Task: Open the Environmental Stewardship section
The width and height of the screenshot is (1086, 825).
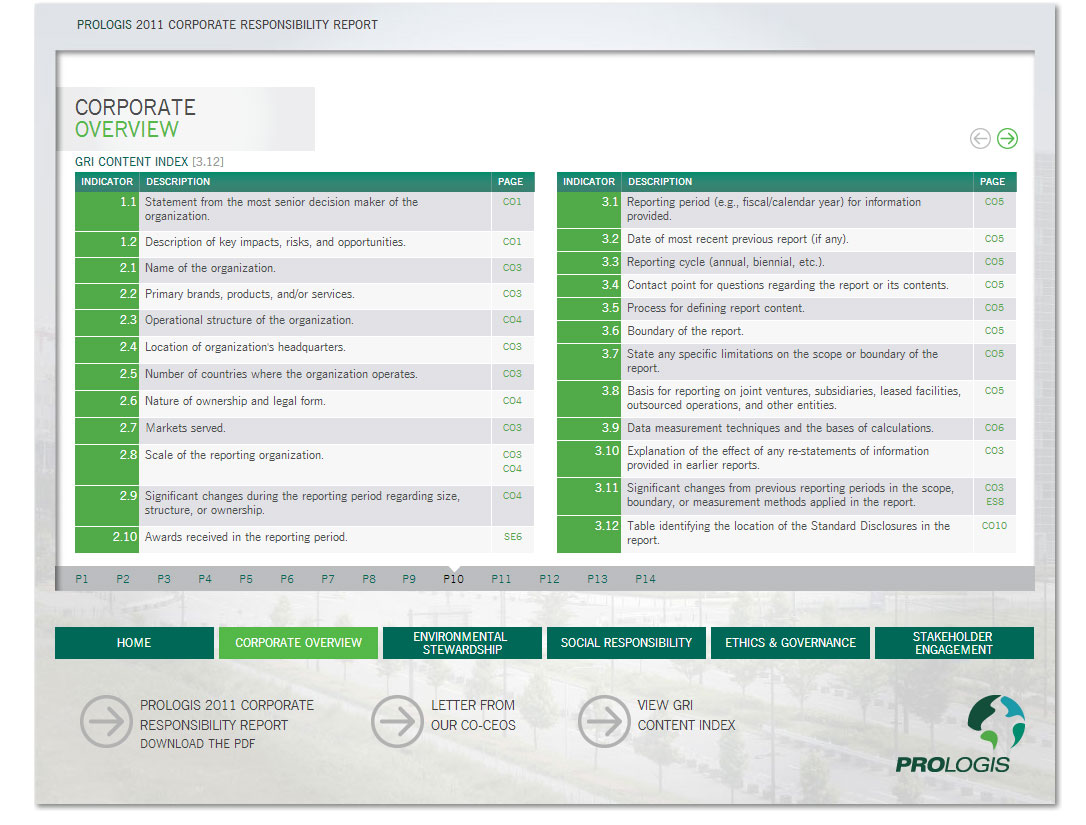Action: pyautogui.click(x=461, y=643)
